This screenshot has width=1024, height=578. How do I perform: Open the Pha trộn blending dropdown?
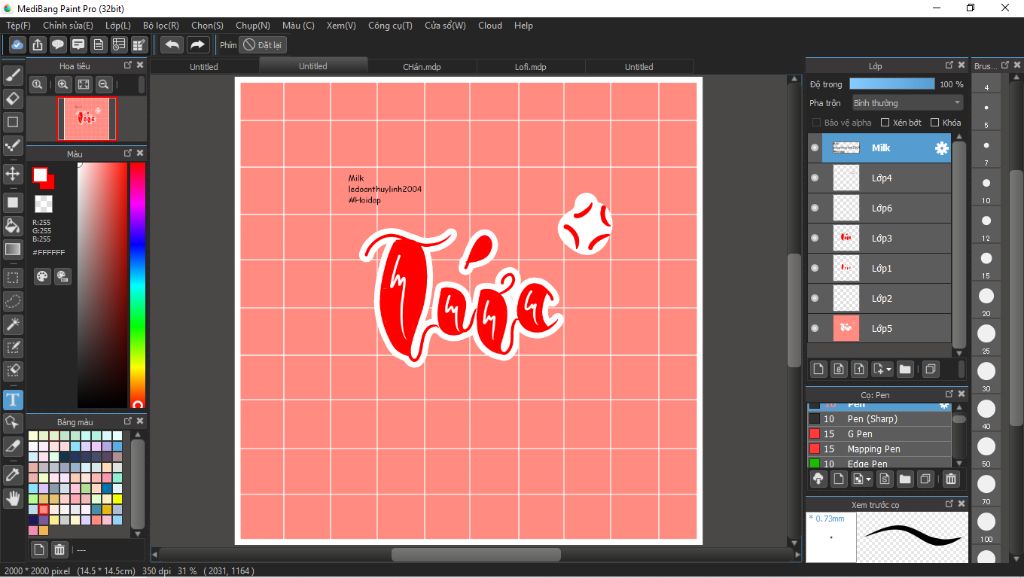tap(907, 103)
